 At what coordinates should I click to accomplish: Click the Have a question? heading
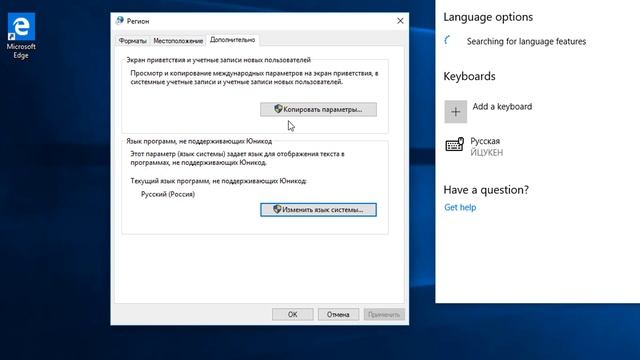pyautogui.click(x=486, y=190)
